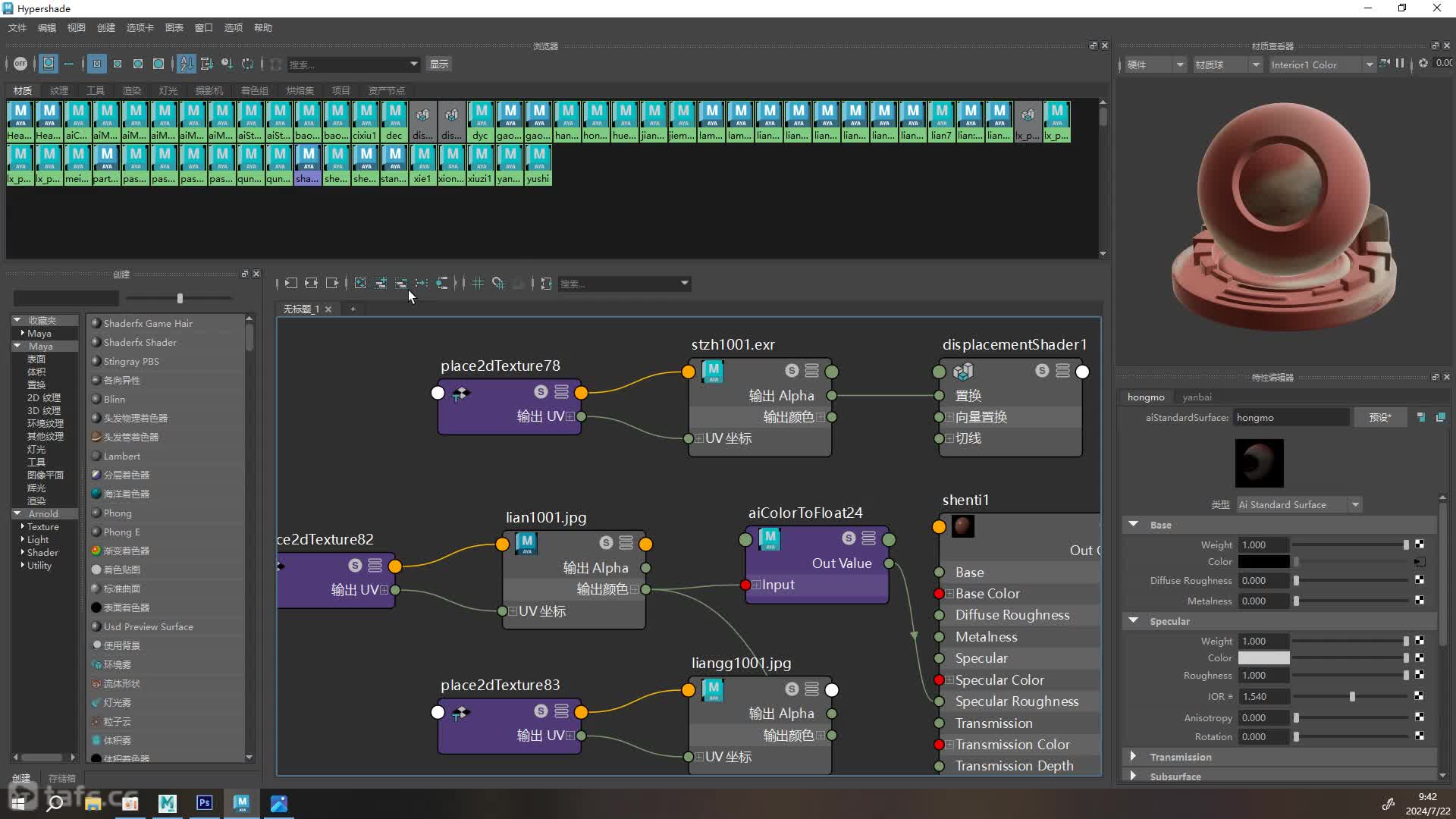This screenshot has height=819, width=1456.
Task: Click the 预设* presets button
Action: point(1379,417)
